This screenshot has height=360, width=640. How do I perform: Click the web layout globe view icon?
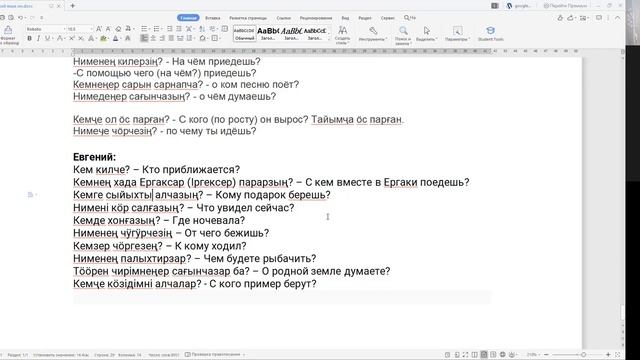(x=502, y=355)
